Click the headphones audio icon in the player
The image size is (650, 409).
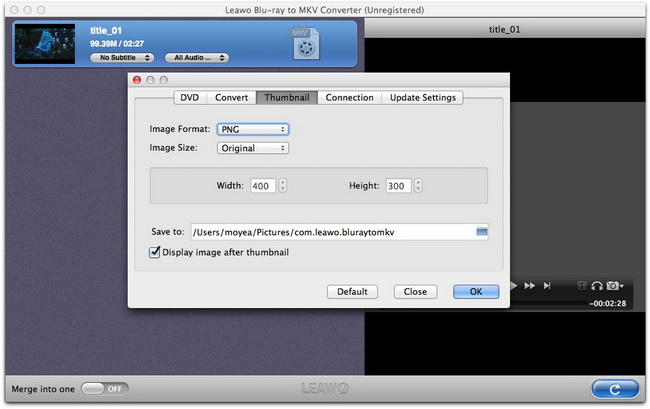pos(597,286)
